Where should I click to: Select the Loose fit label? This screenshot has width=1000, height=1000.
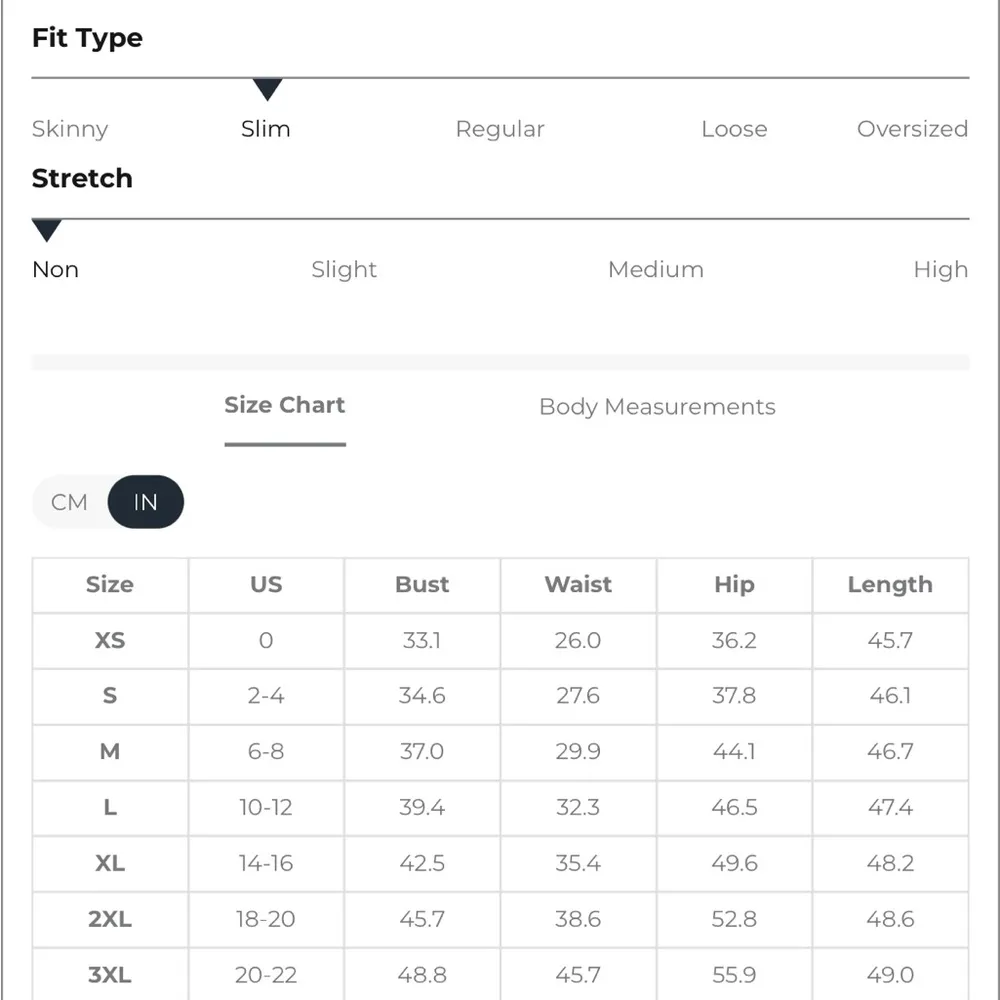[x=734, y=129]
